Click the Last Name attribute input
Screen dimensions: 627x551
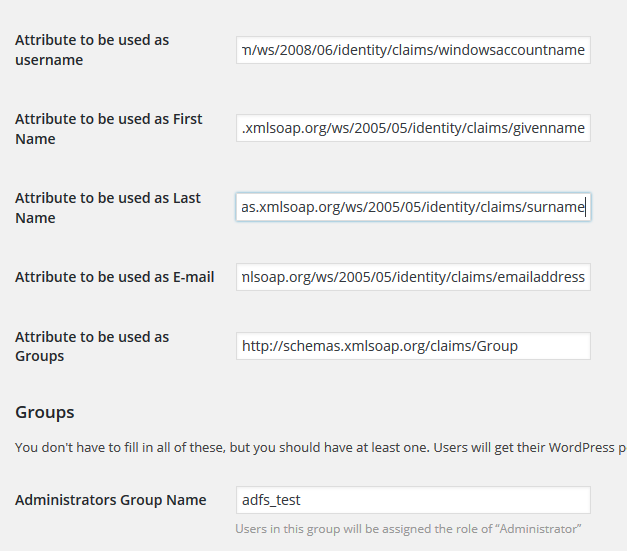pos(413,207)
